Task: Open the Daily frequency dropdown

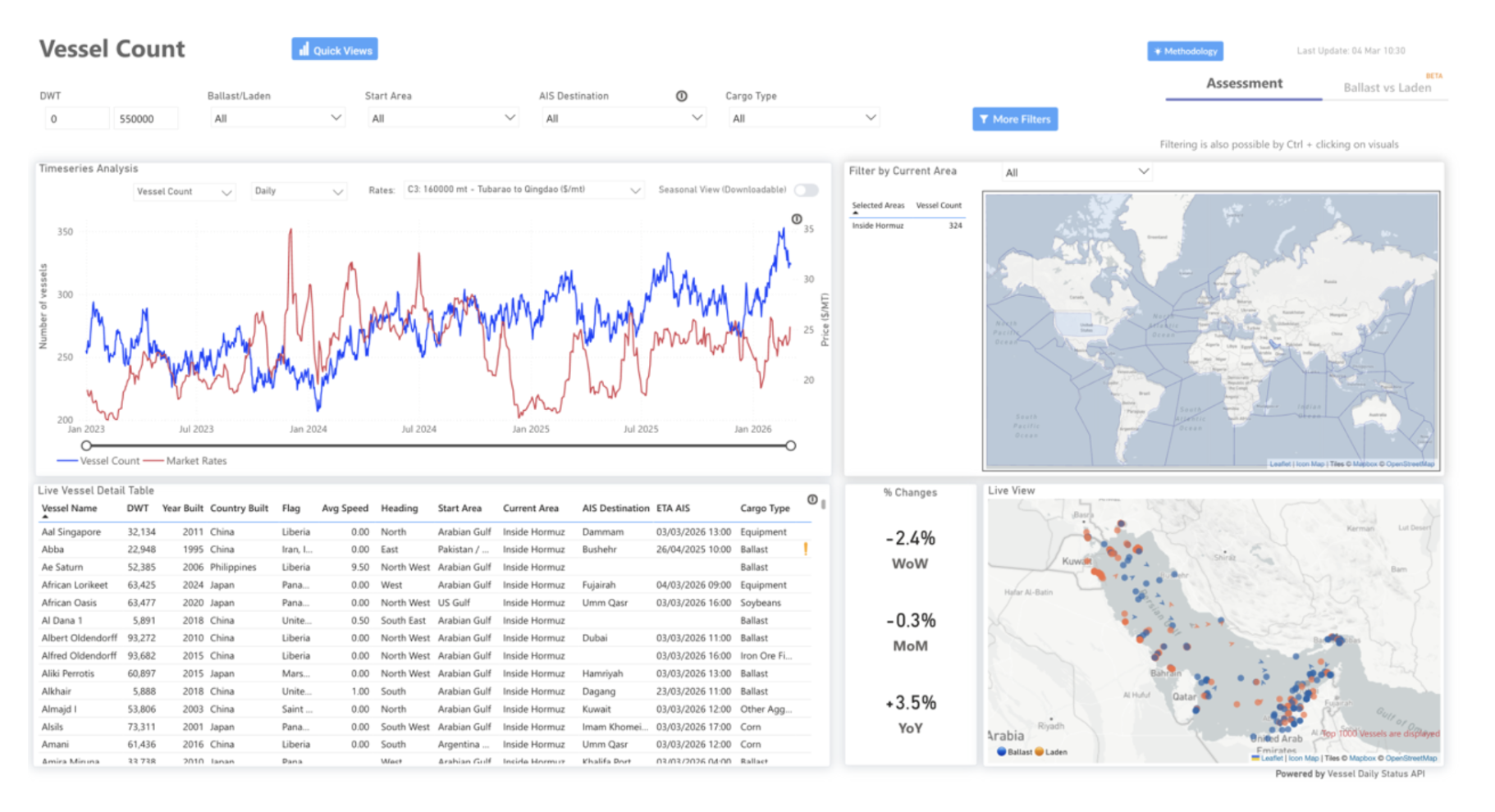Action: [x=298, y=191]
